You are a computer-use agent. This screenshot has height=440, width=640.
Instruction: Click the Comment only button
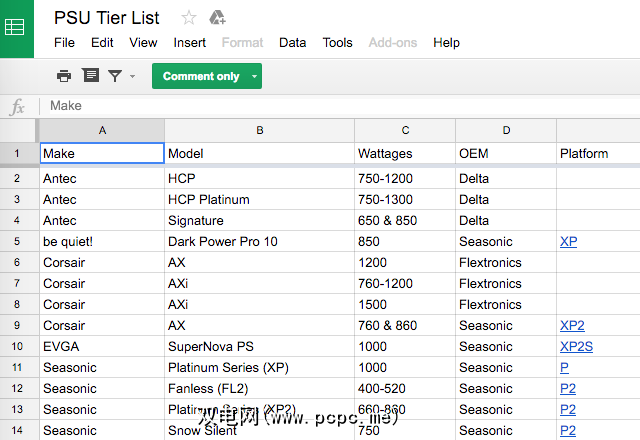[200, 76]
